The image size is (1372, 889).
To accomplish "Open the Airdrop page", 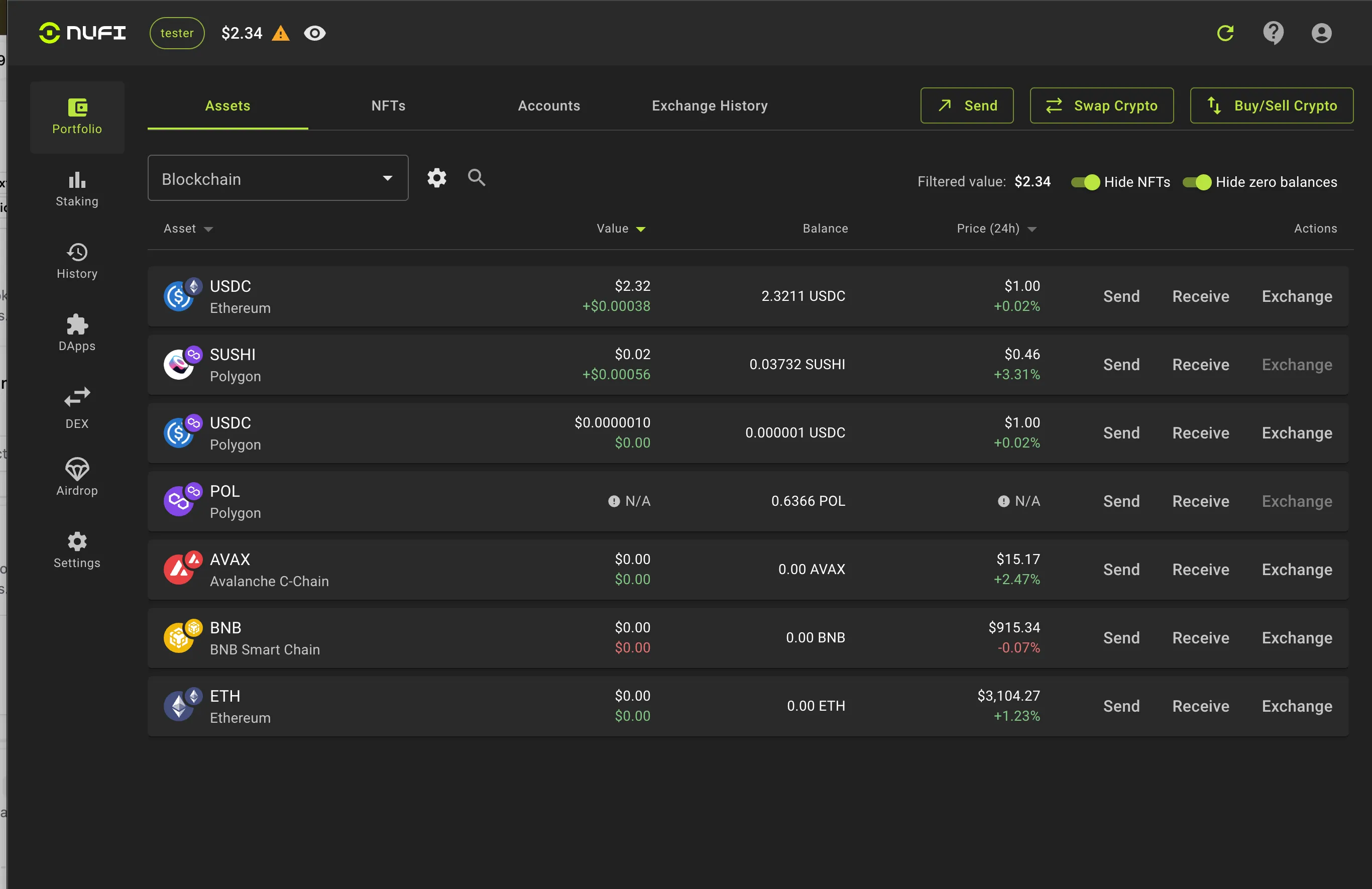I will pos(77,476).
